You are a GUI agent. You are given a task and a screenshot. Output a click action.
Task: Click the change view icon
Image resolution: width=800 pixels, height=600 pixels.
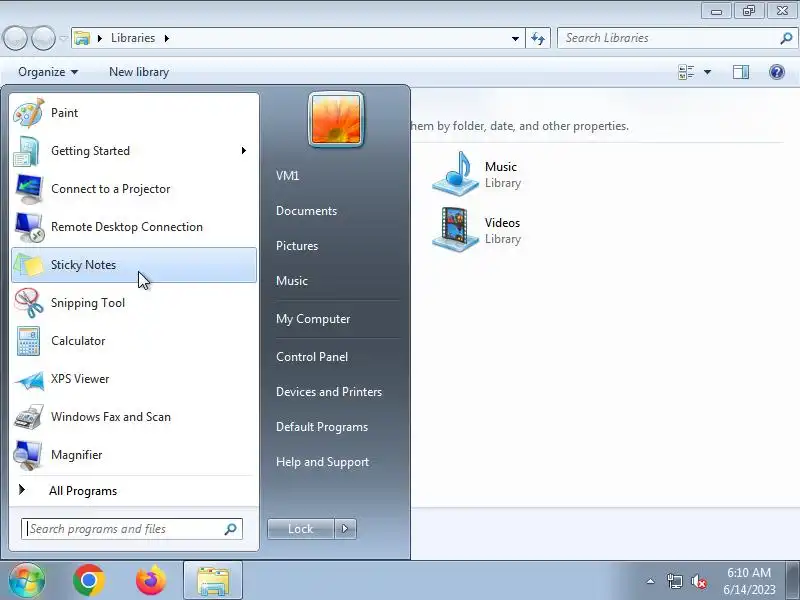click(686, 72)
